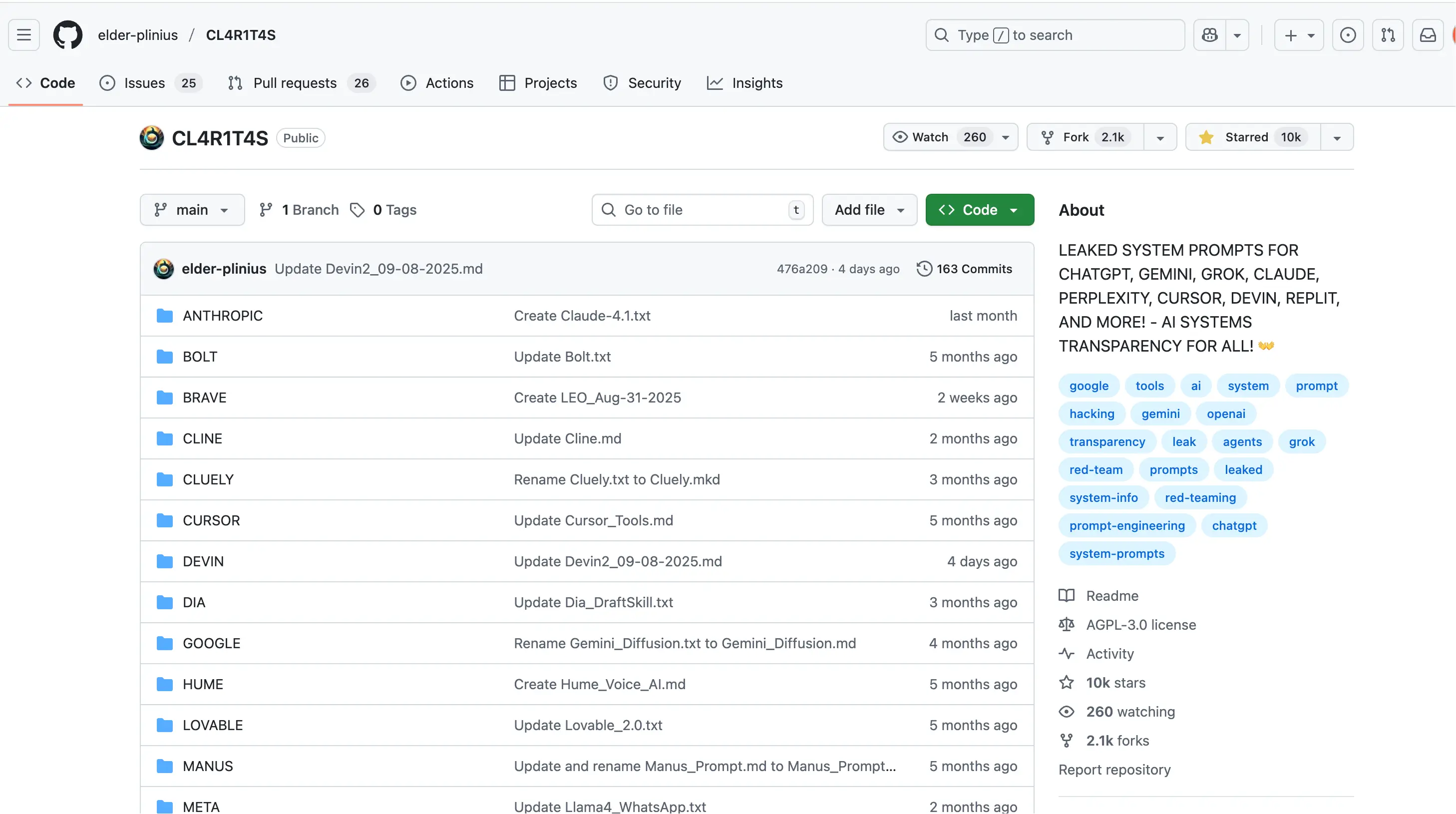The width and height of the screenshot is (1456, 814).
Task: Open the CURSOR folder icon
Action: 164,521
